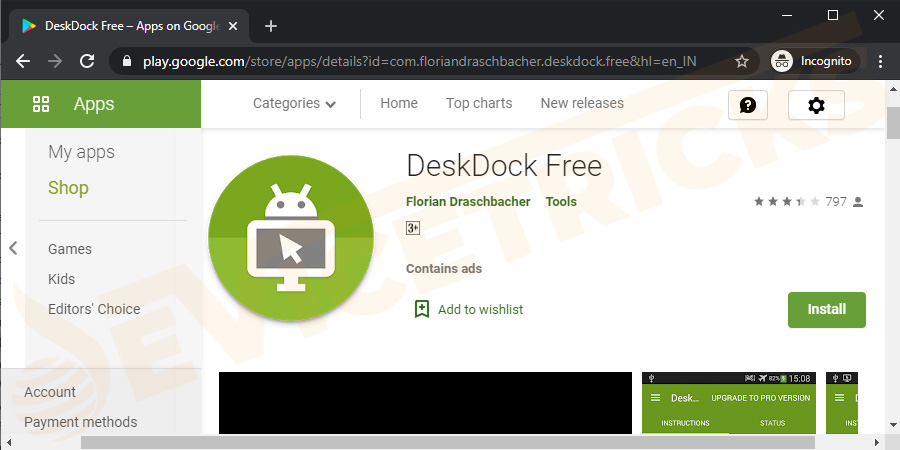Click the 3+ content rating badge
Viewport: 900px width, 450px height.
pos(413,228)
